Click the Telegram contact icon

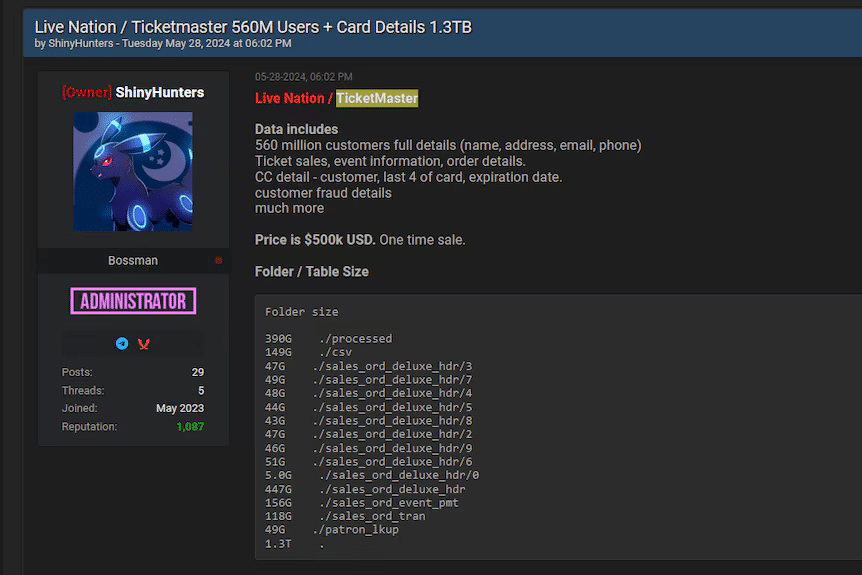pyautogui.click(x=122, y=343)
